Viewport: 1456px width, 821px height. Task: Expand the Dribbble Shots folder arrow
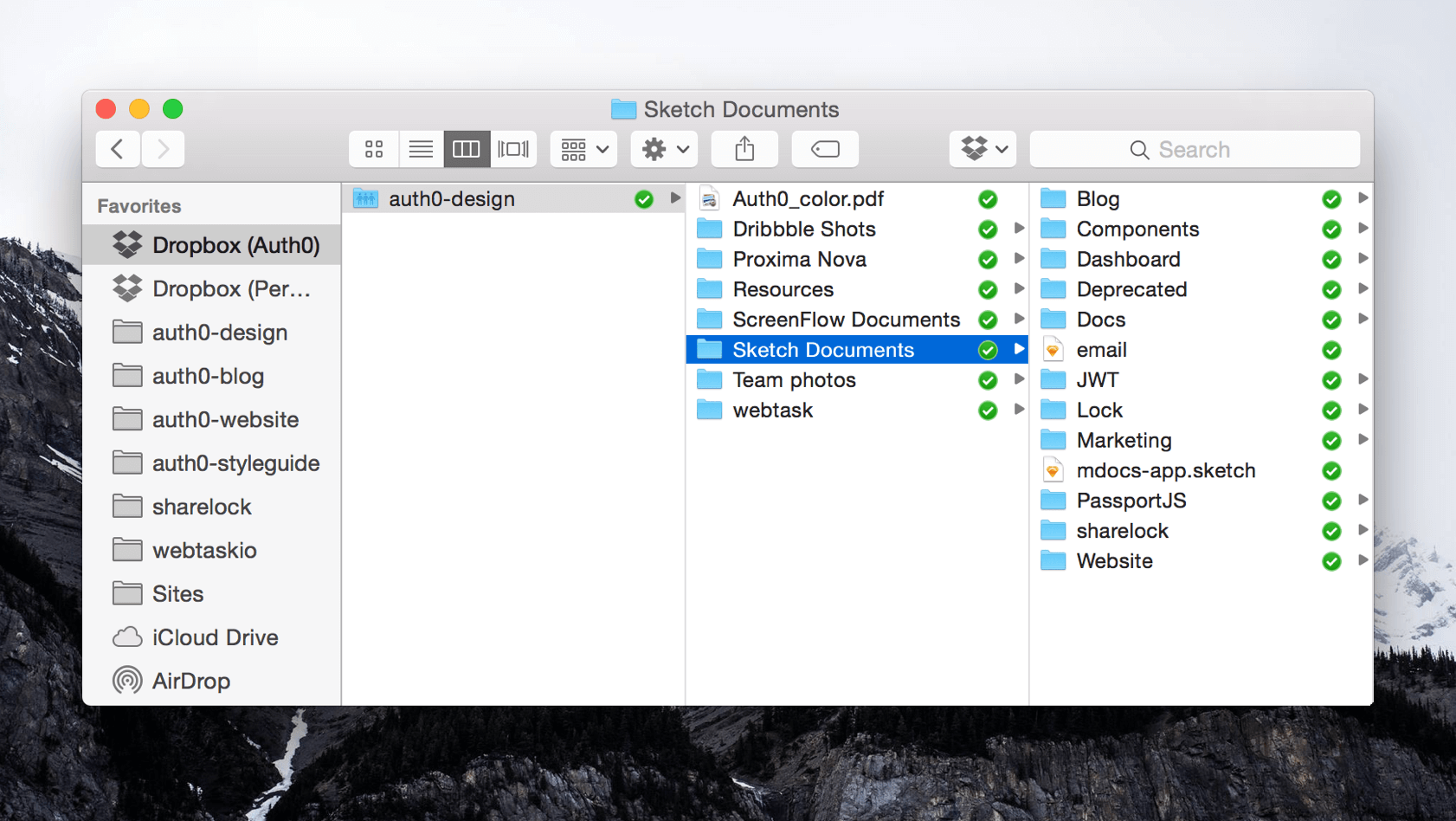pos(1019,229)
